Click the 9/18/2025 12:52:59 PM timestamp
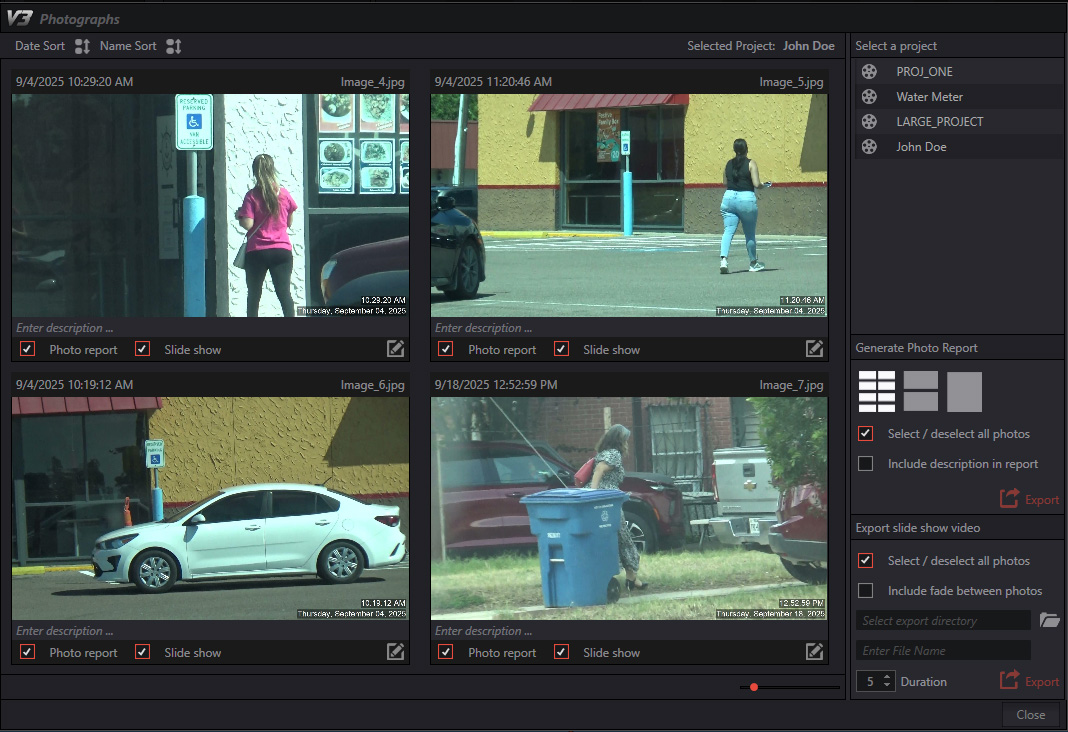 pyautogui.click(x=496, y=385)
